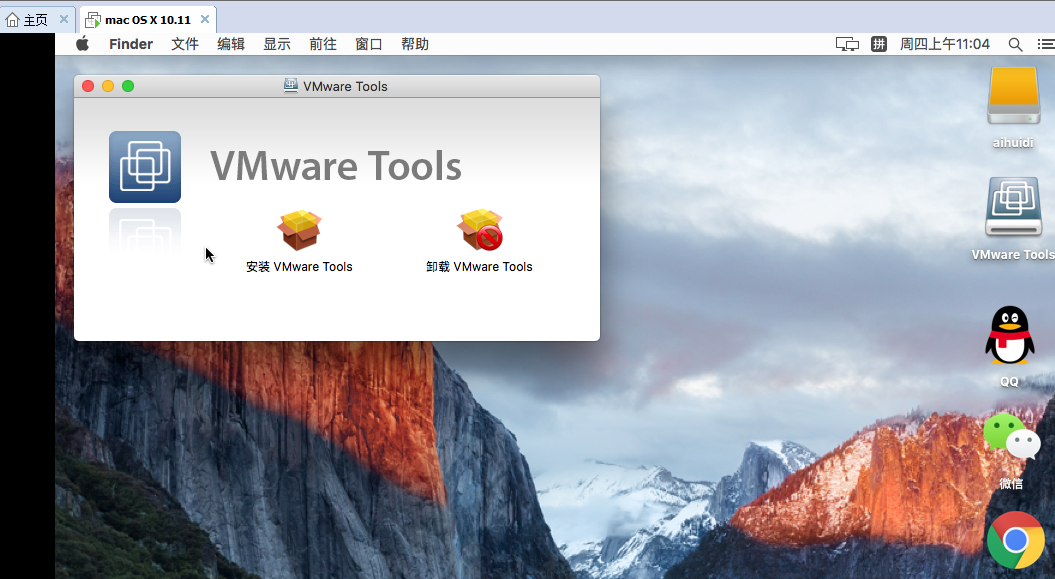Viewport: 1055px width, 579px height.
Task: Click the clock showing 周四上午11:04
Action: (944, 44)
